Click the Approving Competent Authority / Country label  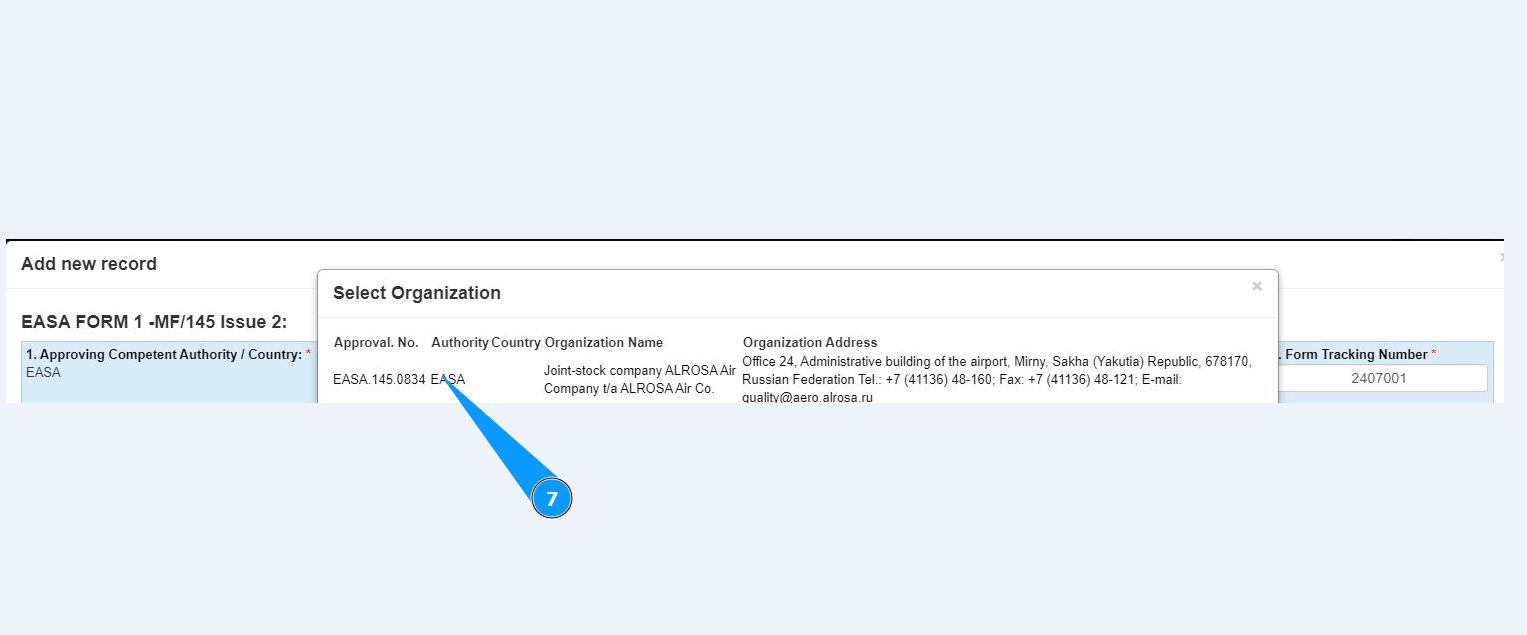point(164,354)
